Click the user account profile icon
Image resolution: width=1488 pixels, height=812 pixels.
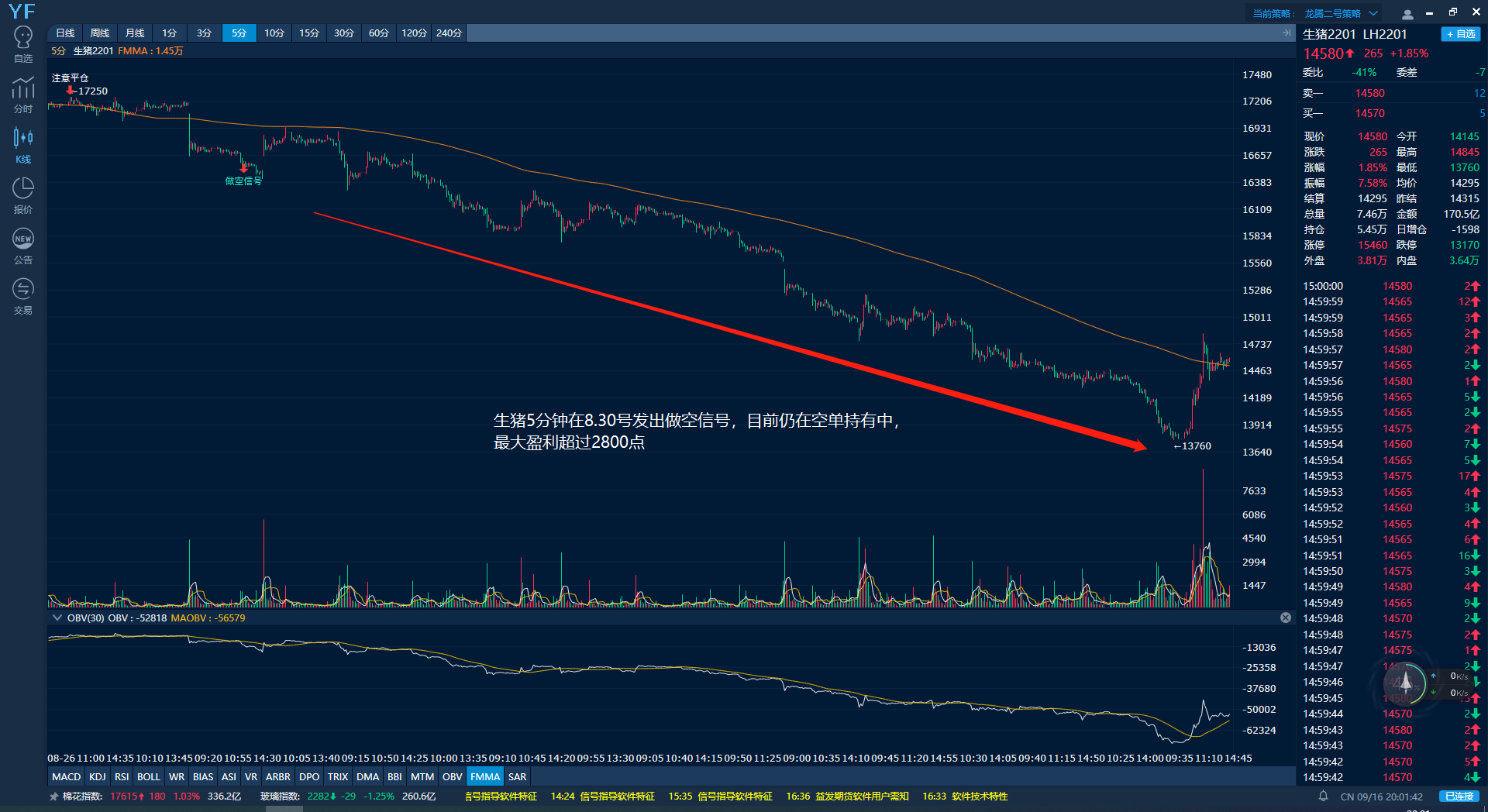pos(1407,13)
